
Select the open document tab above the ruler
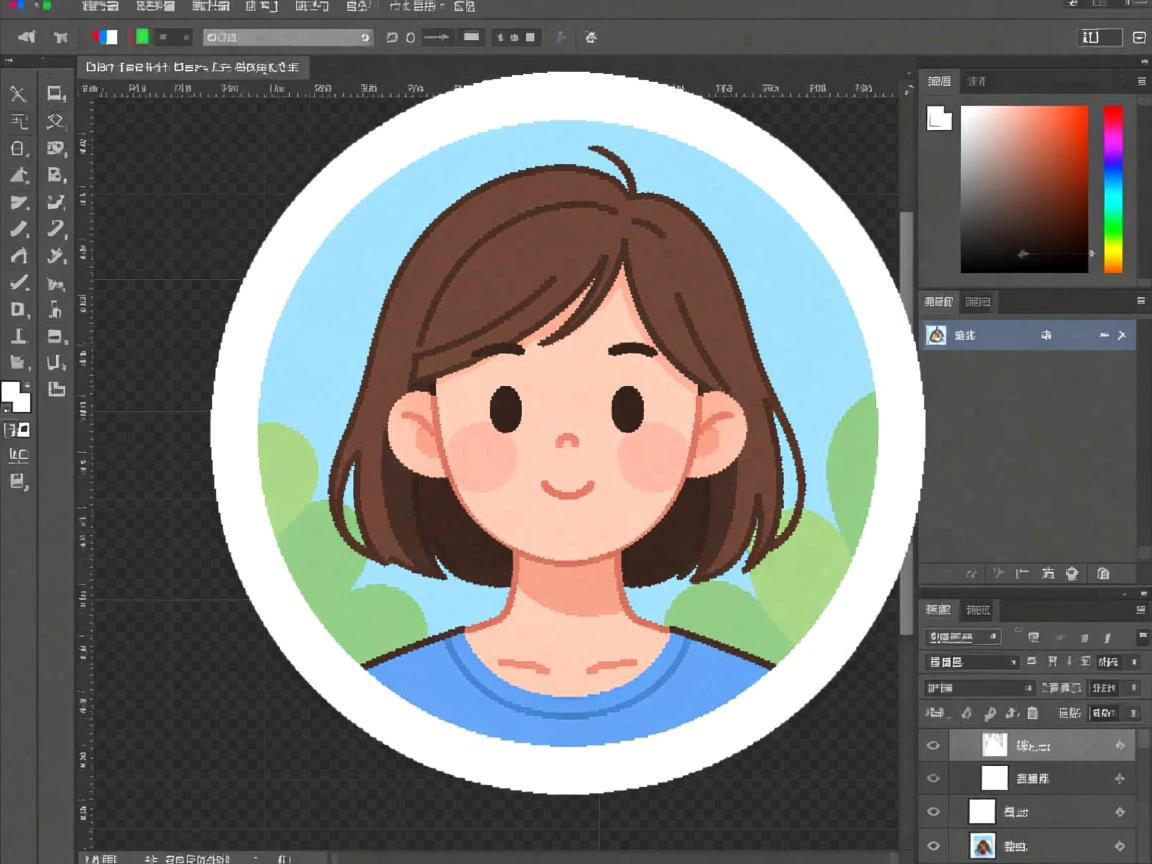coord(192,68)
